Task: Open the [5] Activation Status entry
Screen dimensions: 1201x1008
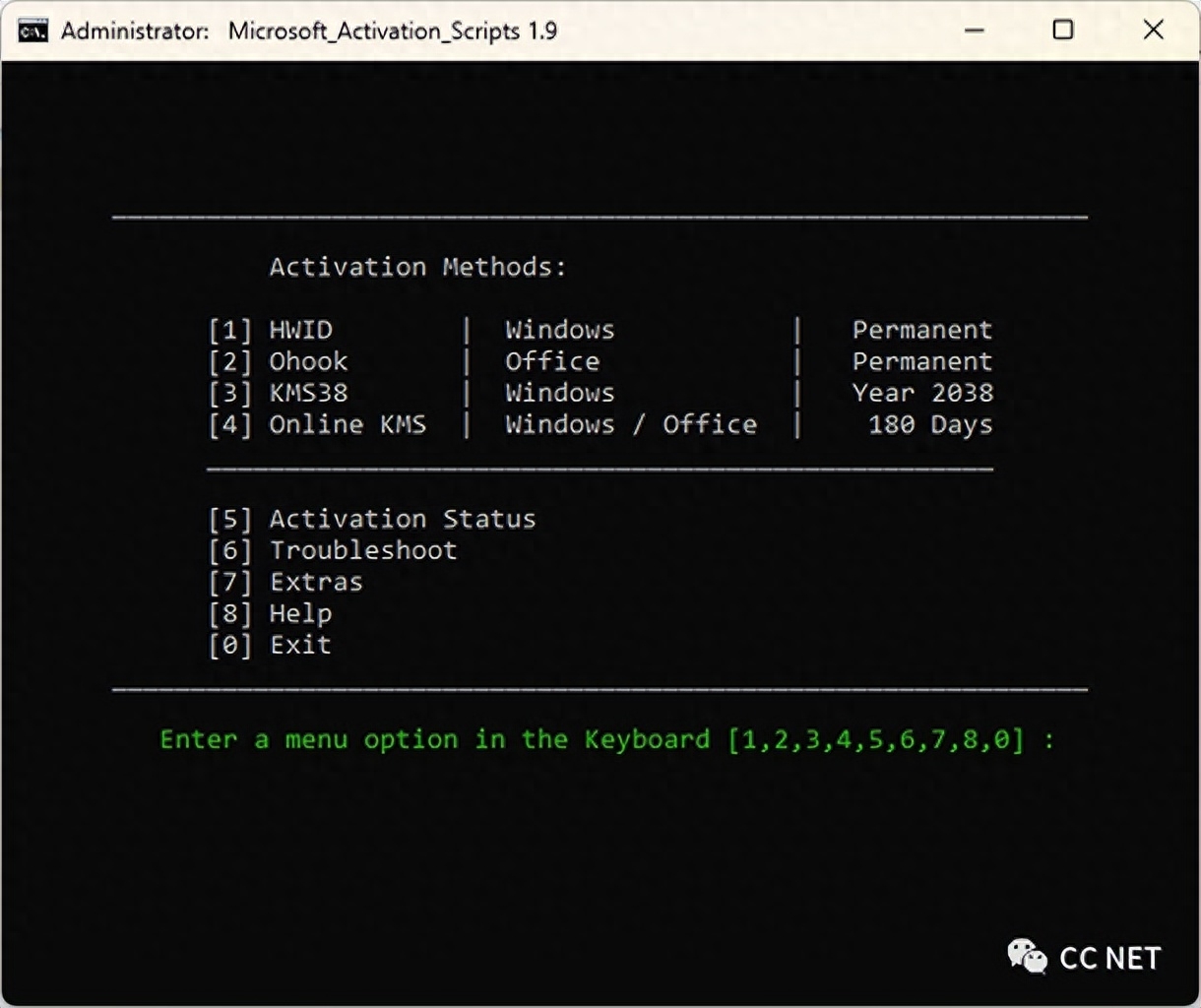Action: click(x=372, y=519)
